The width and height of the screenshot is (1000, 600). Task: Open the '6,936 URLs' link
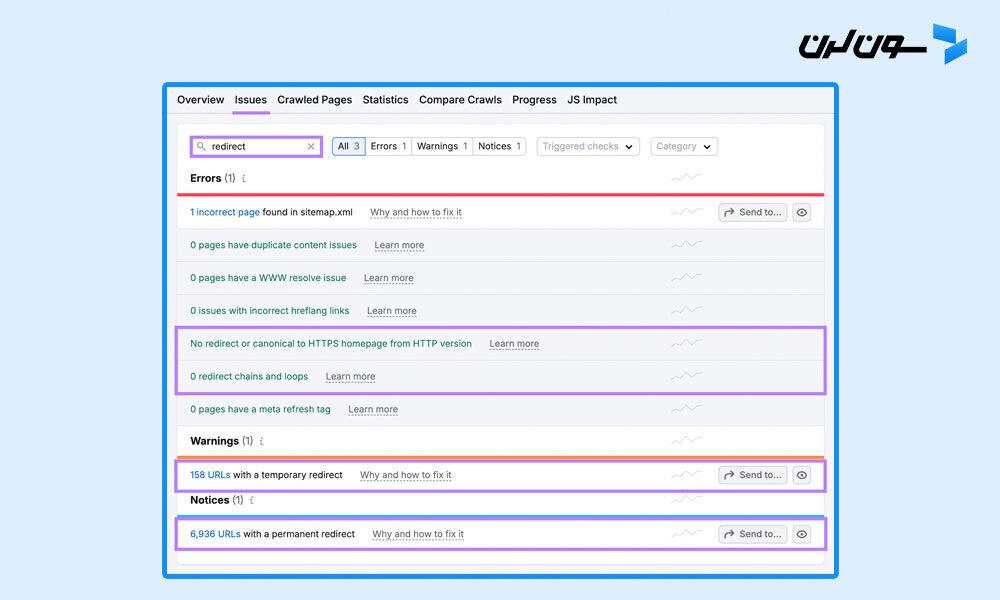coord(215,534)
